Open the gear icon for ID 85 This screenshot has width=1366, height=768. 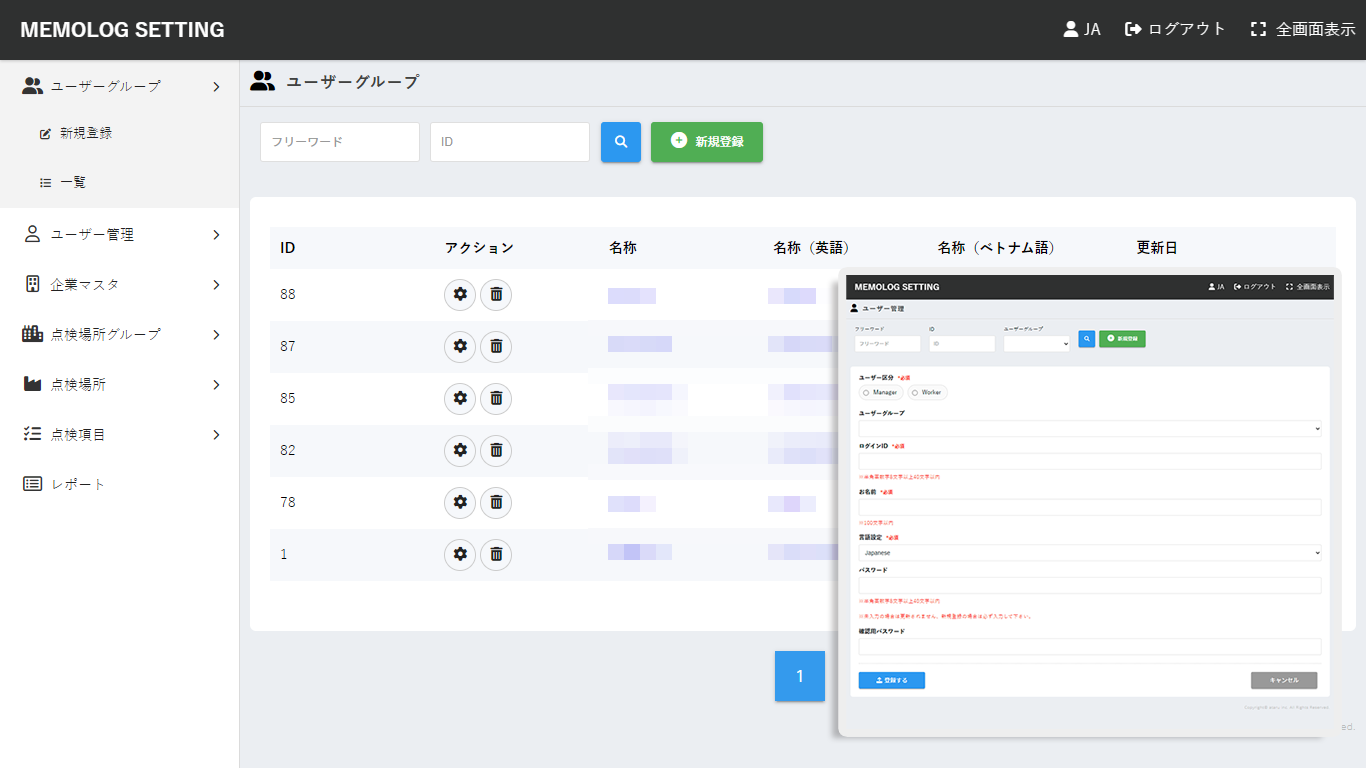coord(460,398)
